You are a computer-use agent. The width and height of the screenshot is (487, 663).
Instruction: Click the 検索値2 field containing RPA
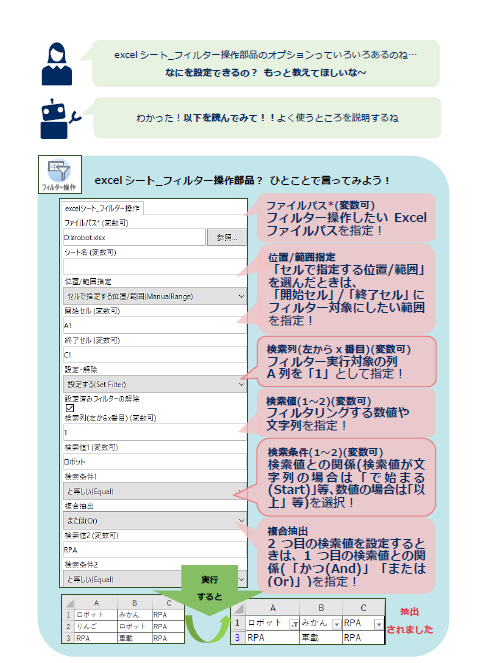[x=154, y=550]
